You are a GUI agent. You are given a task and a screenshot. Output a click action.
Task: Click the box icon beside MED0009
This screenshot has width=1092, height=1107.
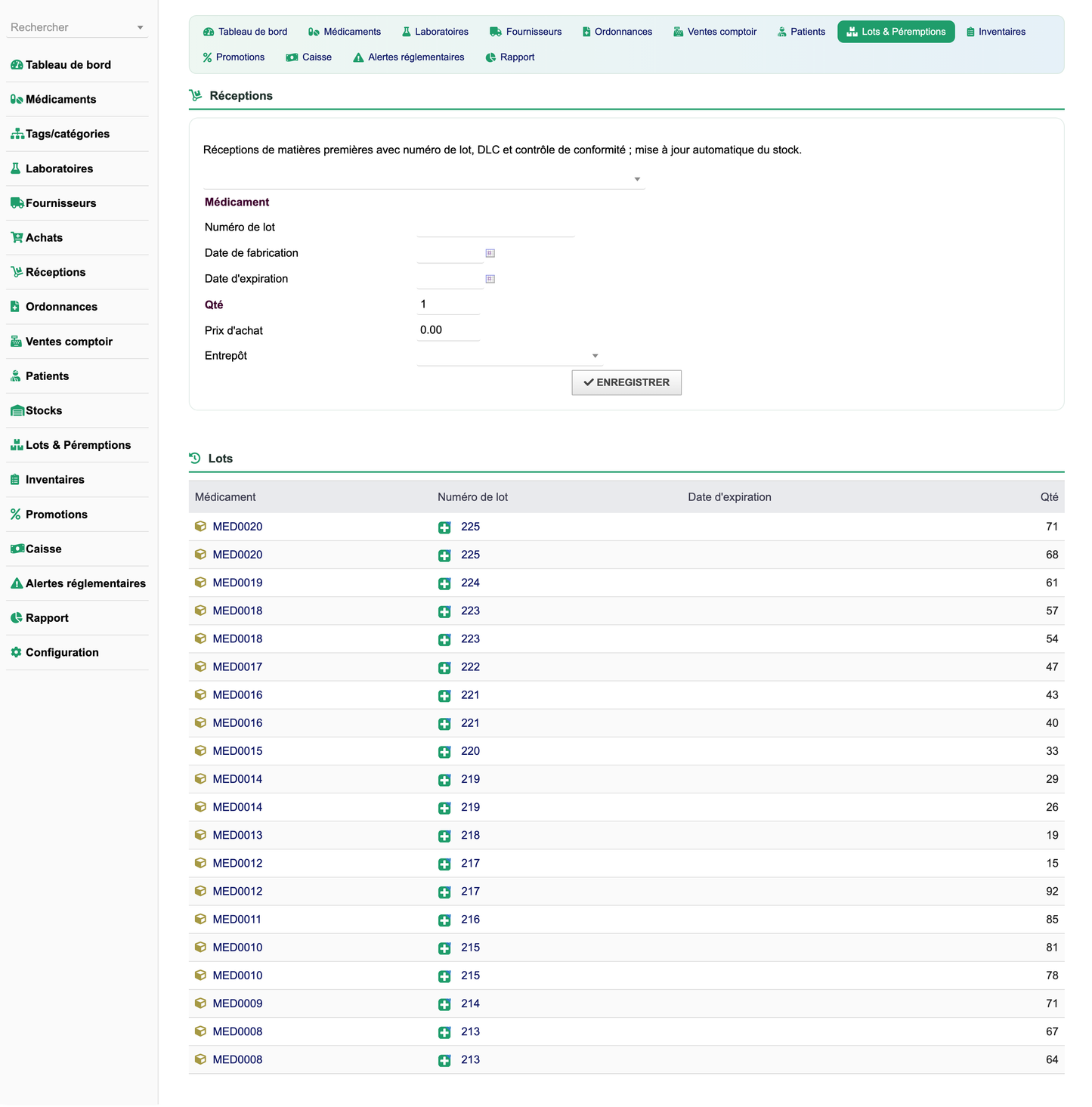[x=200, y=1003]
